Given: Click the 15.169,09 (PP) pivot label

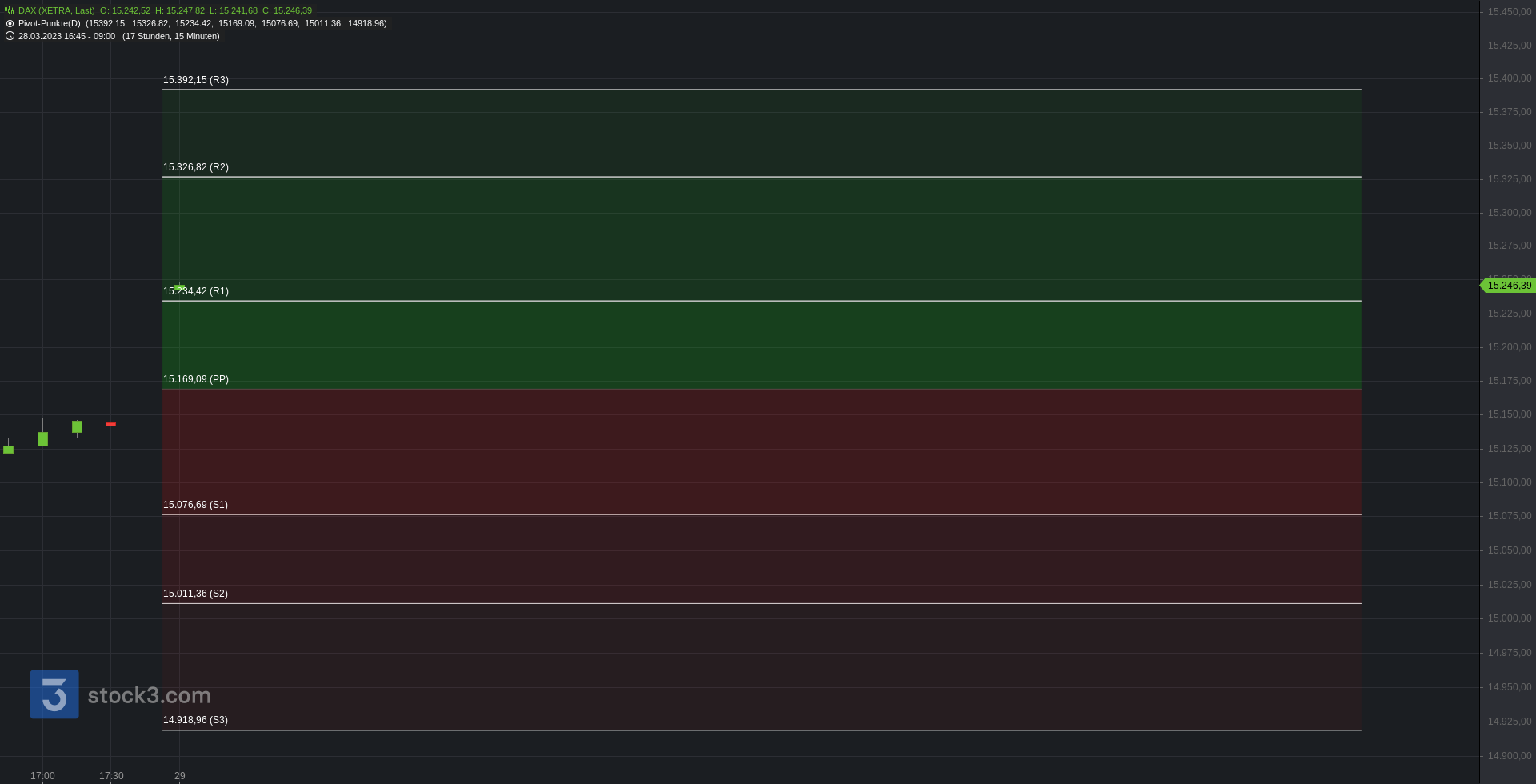Looking at the screenshot, I should (x=196, y=379).
